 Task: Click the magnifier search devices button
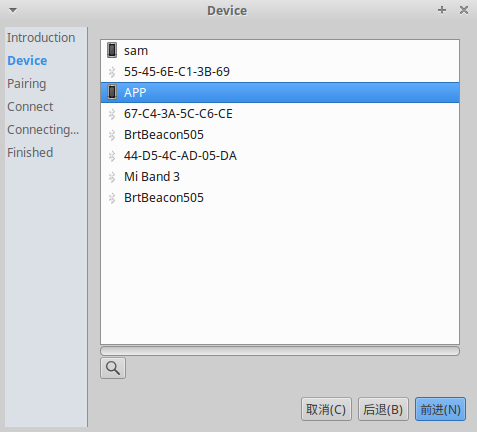[113, 368]
